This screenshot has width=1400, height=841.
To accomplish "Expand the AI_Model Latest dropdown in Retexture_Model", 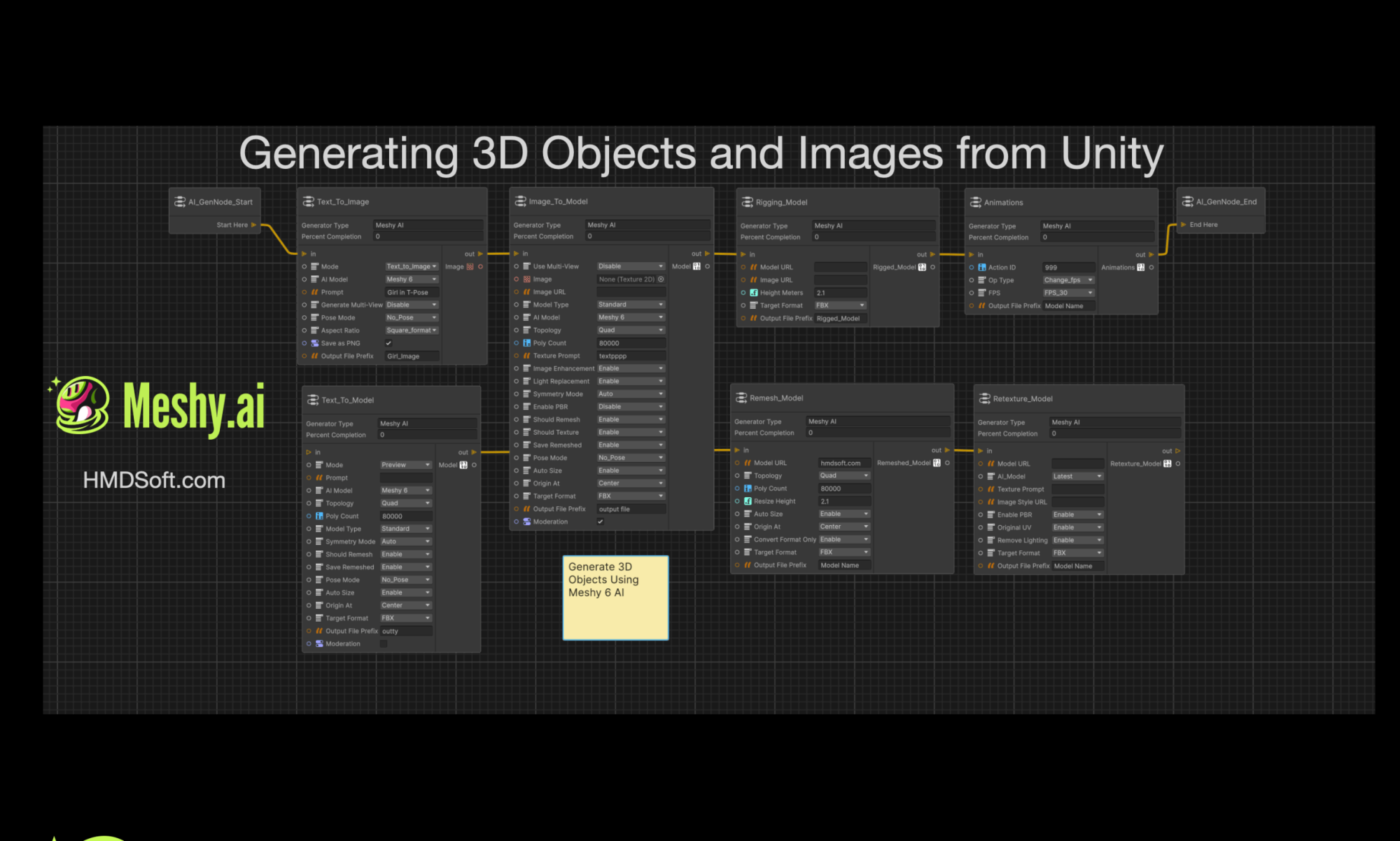I will 1077,477.
